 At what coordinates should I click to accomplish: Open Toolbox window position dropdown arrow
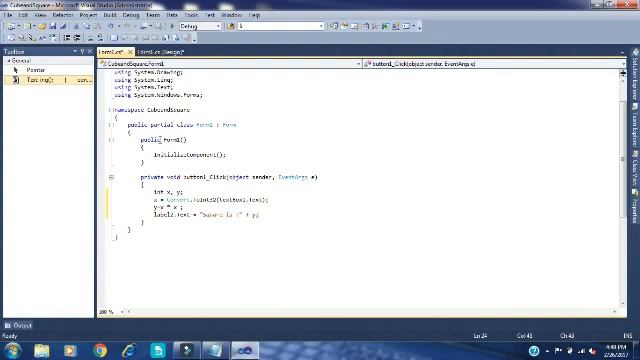coord(75,51)
